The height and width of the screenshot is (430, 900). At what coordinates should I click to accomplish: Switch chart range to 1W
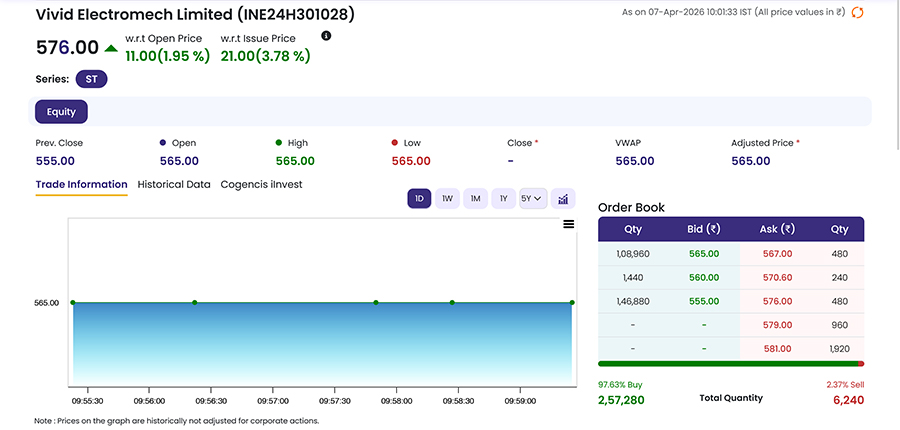point(447,199)
